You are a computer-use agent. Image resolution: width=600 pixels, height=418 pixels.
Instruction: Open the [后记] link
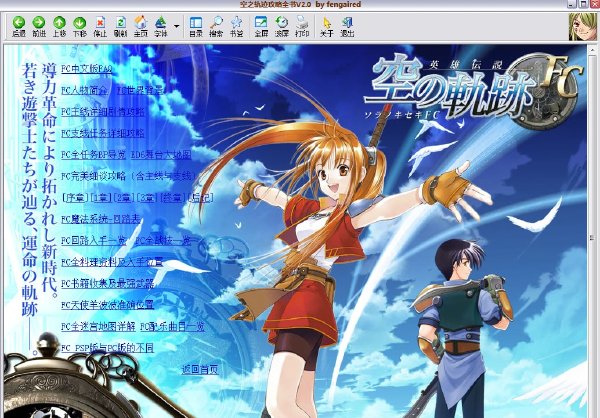pyautogui.click(x=201, y=198)
